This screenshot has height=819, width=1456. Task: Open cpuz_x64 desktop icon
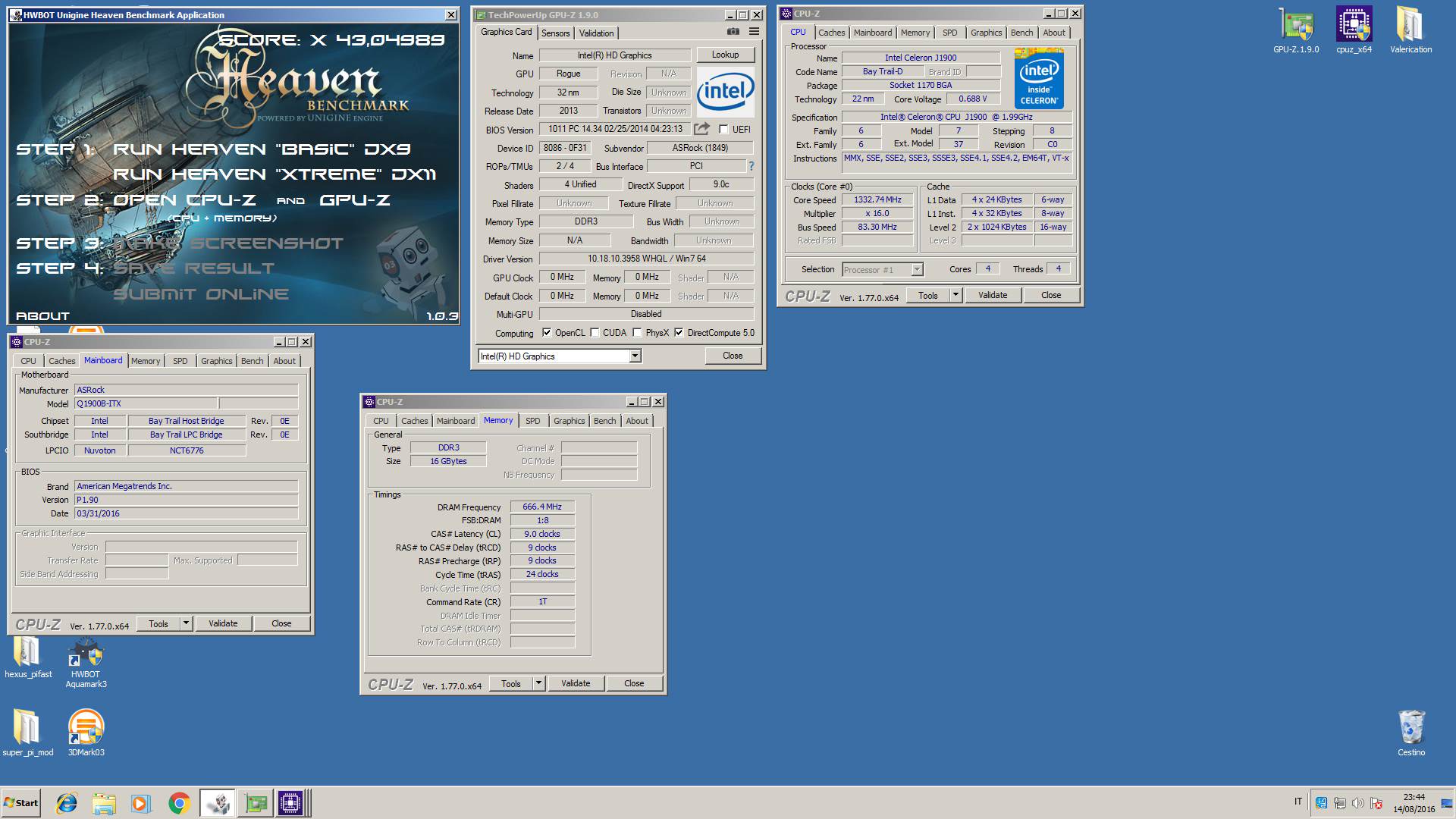[x=1354, y=31]
